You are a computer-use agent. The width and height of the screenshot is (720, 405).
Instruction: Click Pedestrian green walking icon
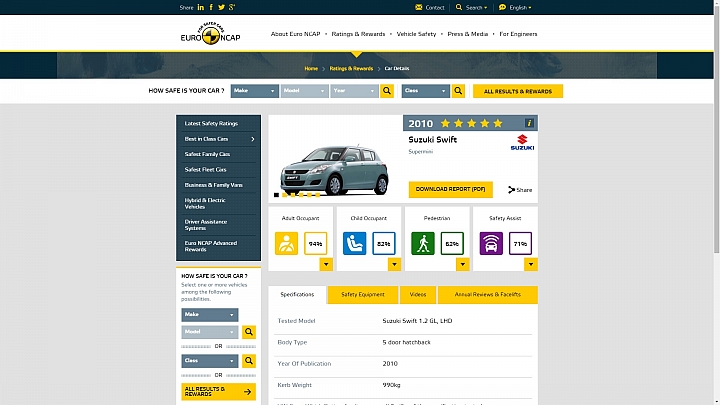coord(423,243)
